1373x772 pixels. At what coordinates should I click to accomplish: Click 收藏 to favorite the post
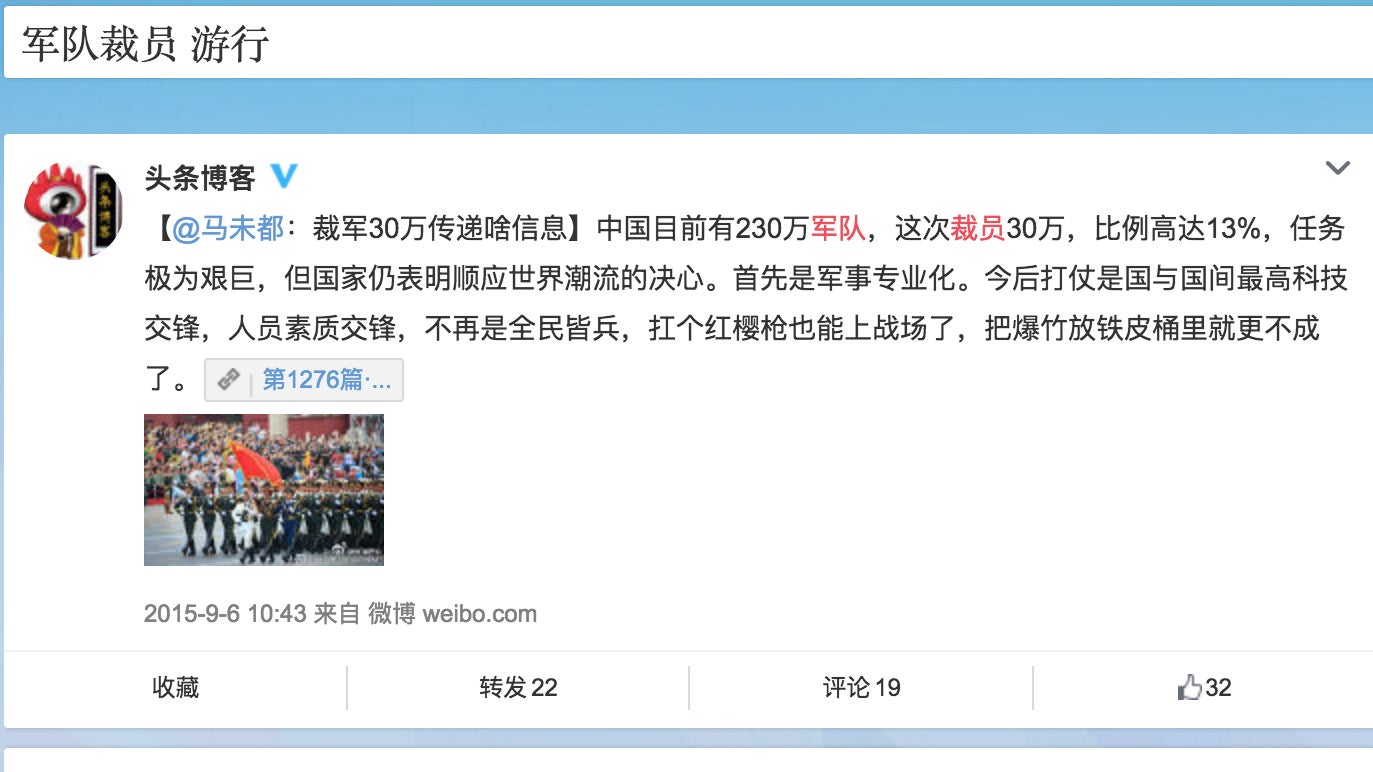[176, 688]
